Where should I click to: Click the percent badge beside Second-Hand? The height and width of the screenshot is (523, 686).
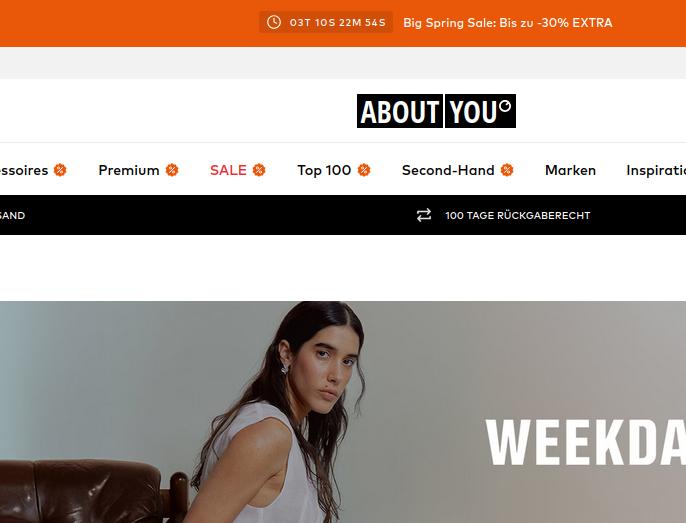tap(507, 170)
